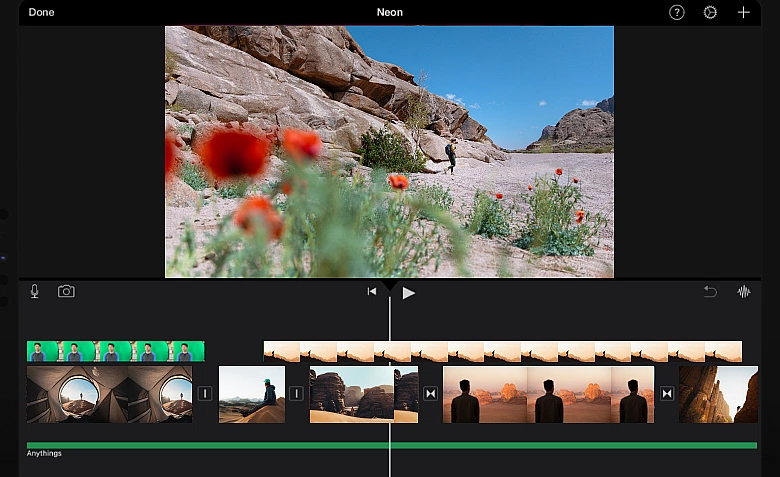Screen dimensions: 780x477
Task: Skip to beginning of timeline
Action: [x=372, y=291]
